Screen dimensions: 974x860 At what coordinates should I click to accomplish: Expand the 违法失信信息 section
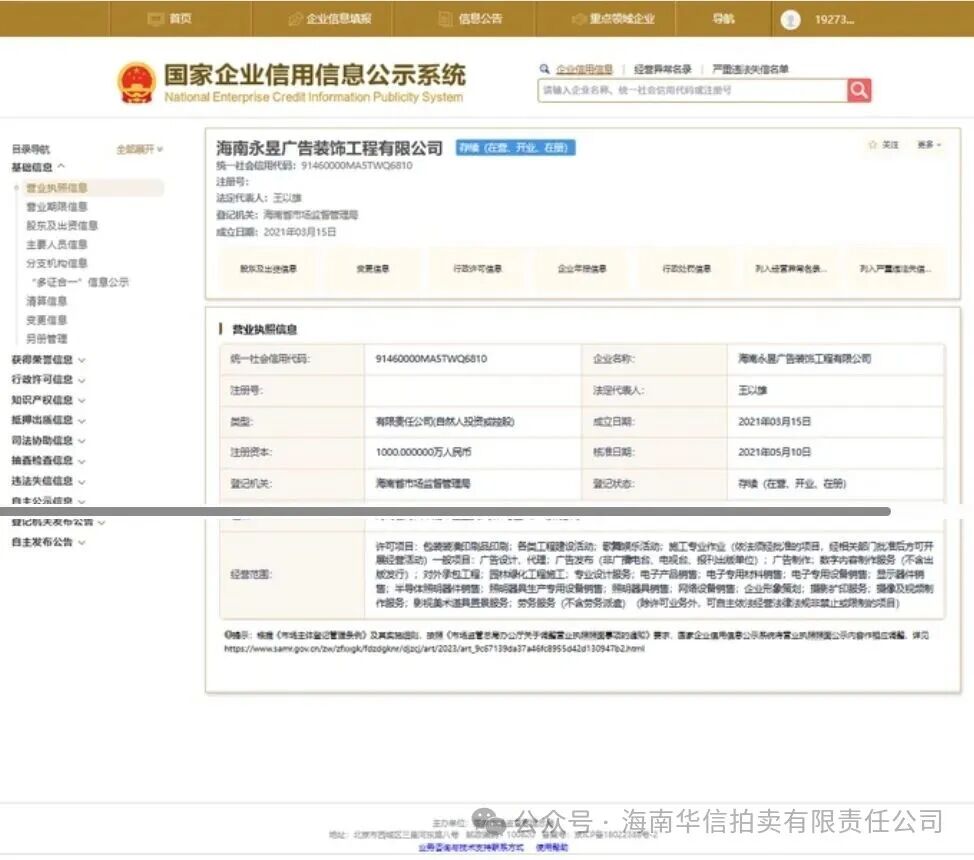coord(48,481)
